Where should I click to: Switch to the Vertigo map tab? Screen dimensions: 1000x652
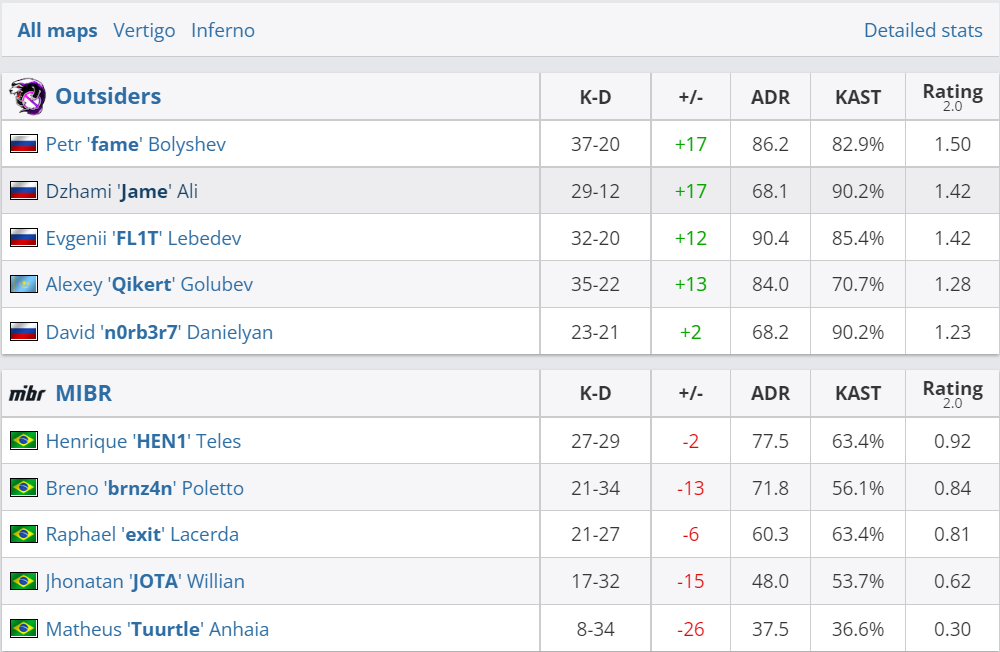pos(144,30)
